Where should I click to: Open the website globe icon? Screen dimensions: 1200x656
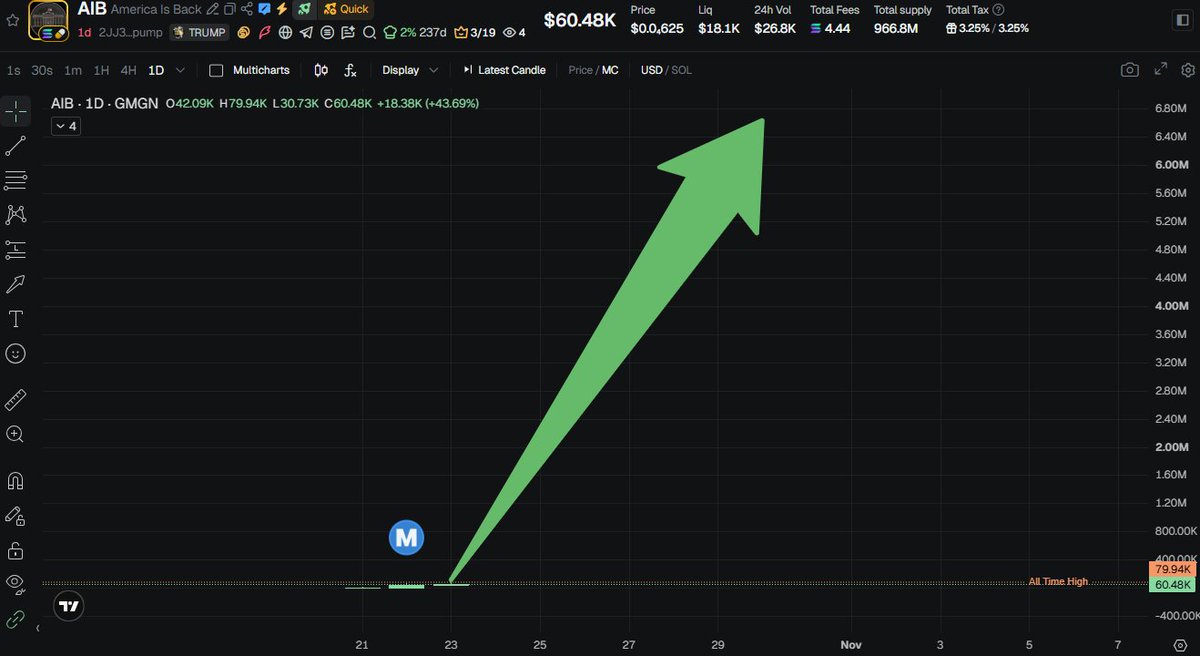tap(285, 32)
